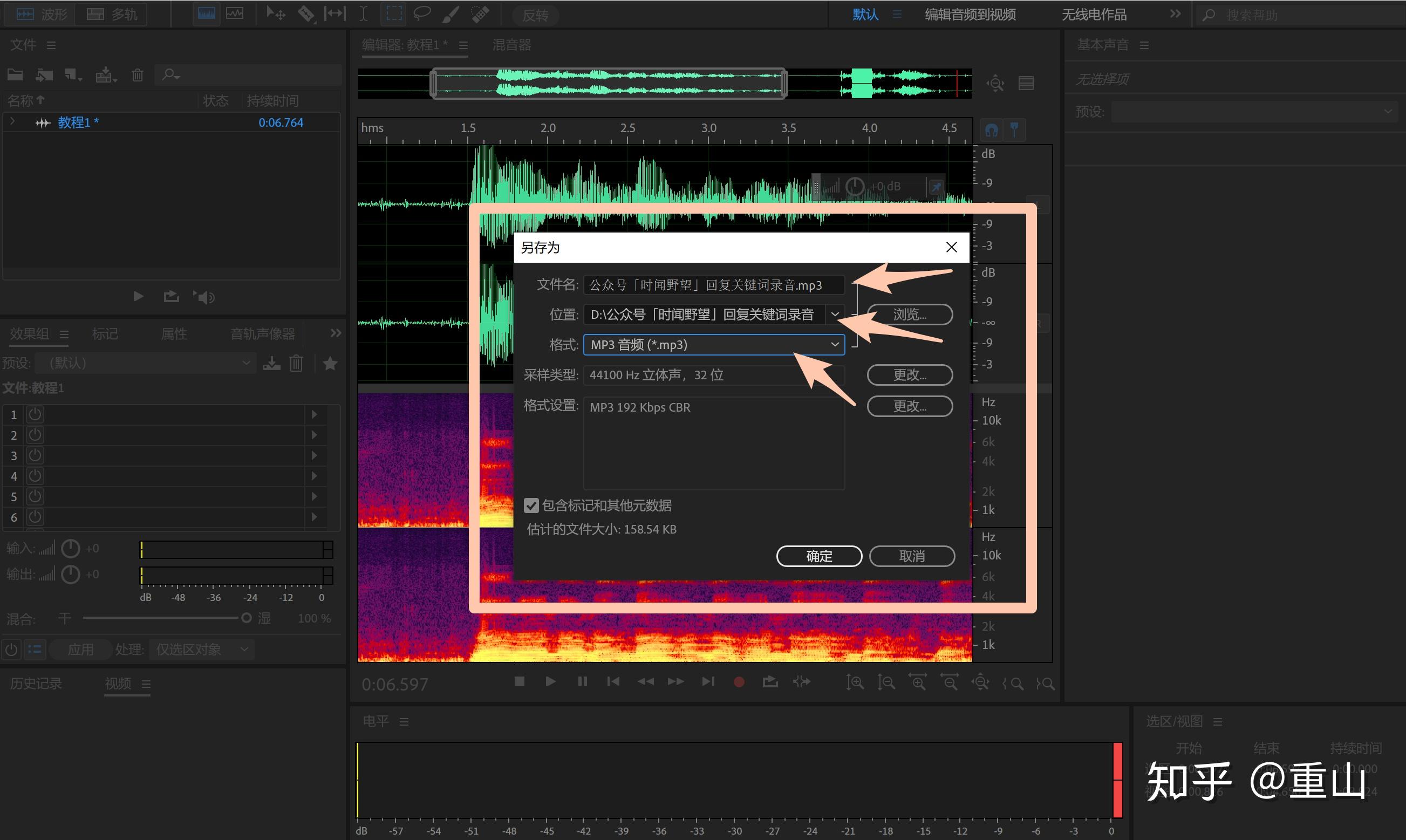The image size is (1406, 840).
Task: Click the delete file trash icon
Action: tap(138, 74)
